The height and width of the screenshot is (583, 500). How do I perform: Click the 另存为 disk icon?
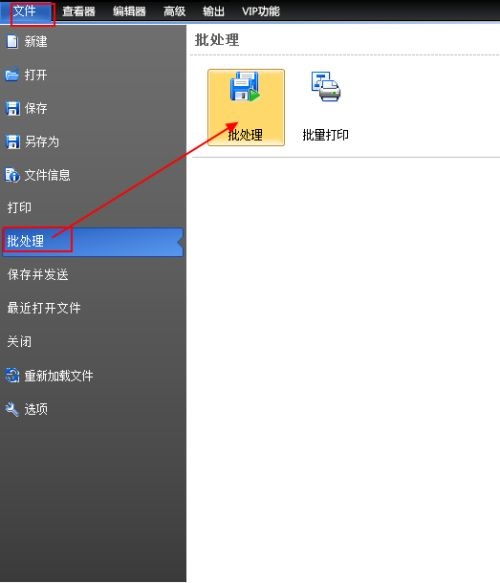pyautogui.click(x=12, y=142)
